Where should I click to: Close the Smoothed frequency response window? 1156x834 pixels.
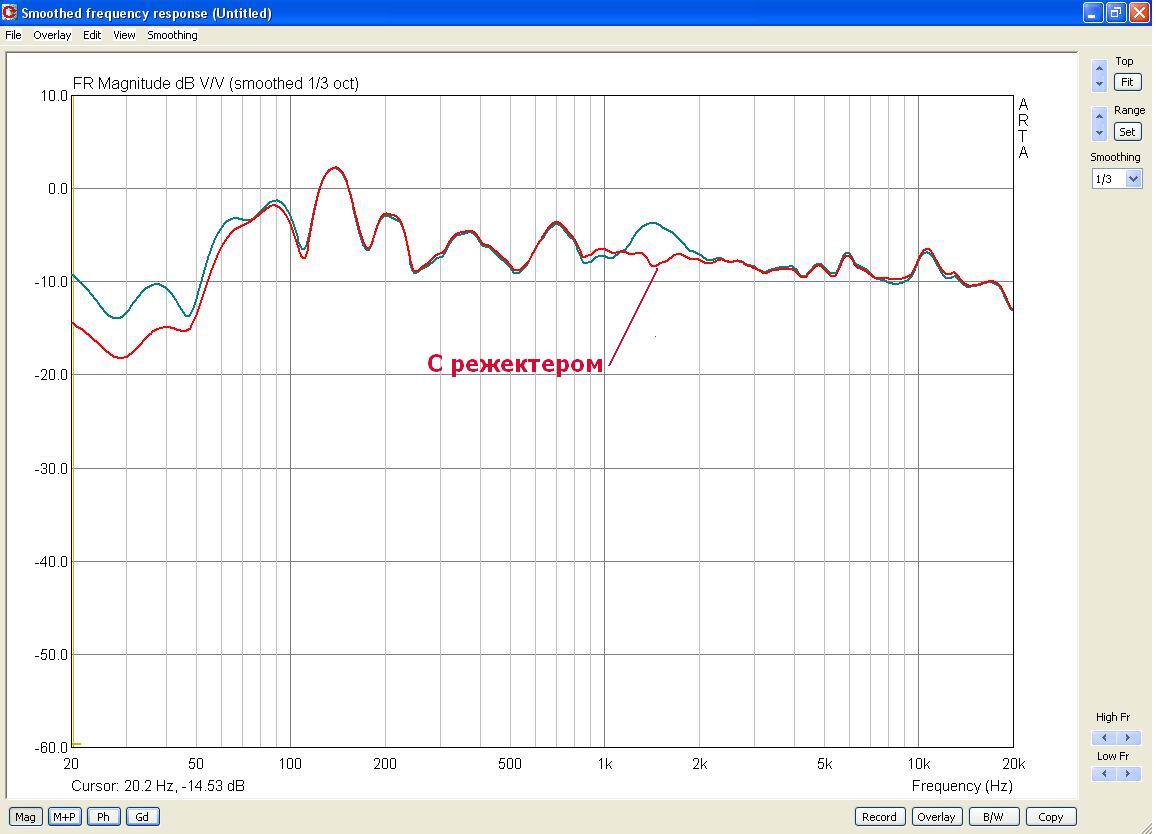[x=1140, y=13]
